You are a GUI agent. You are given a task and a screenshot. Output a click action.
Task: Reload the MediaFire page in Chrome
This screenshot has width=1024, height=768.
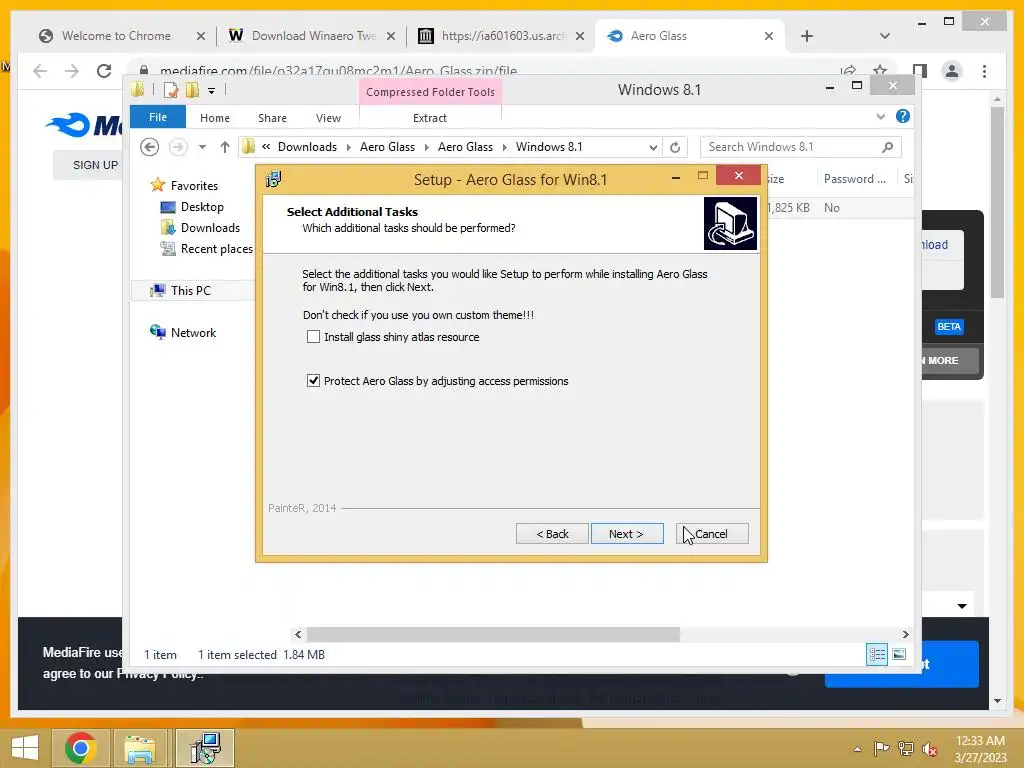click(104, 71)
